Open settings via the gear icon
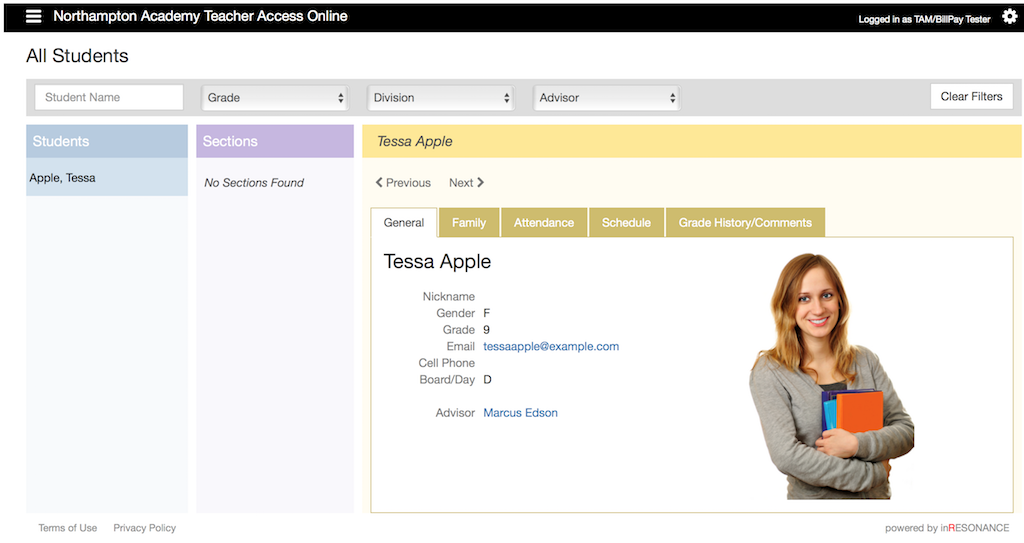1024x543 pixels. point(1009,17)
